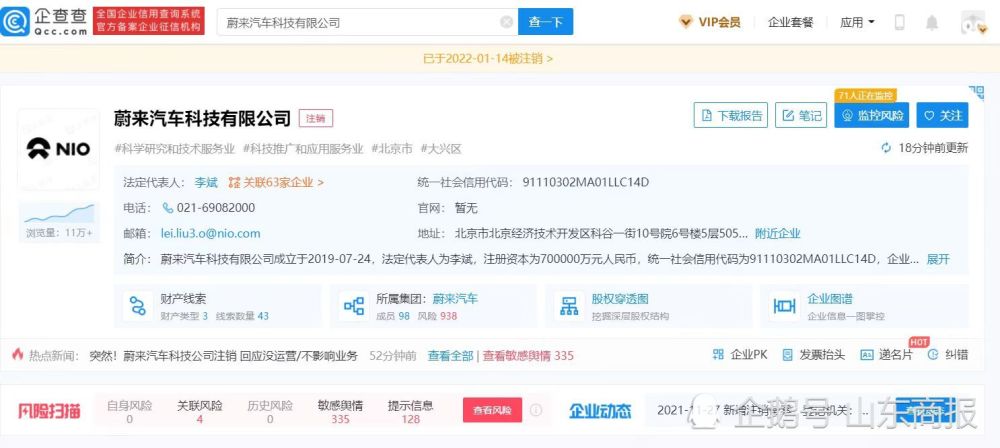This screenshot has width=1000, height=448.
Task: Select the #科学研究和技术服务业 tag
Action: pyautogui.click(x=175, y=149)
